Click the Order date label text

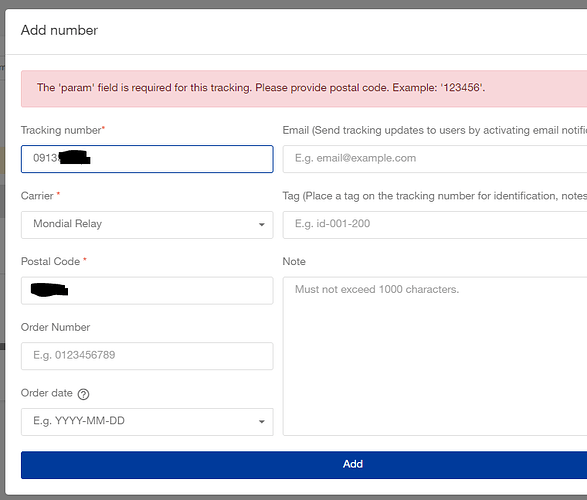pos(46,393)
